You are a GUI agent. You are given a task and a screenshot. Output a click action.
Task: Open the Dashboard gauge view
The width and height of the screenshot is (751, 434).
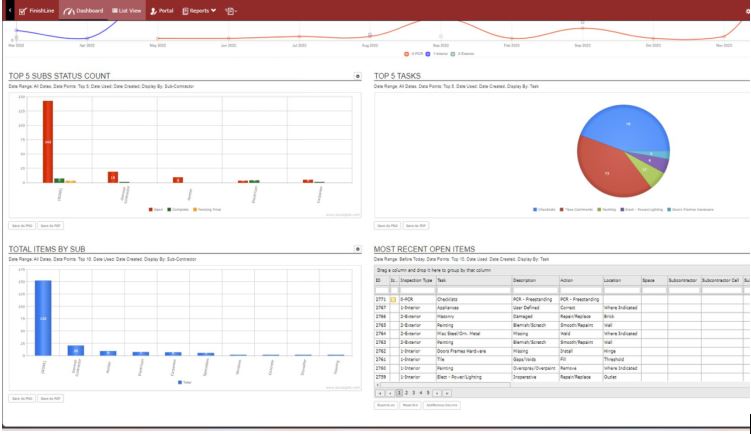[84, 10]
